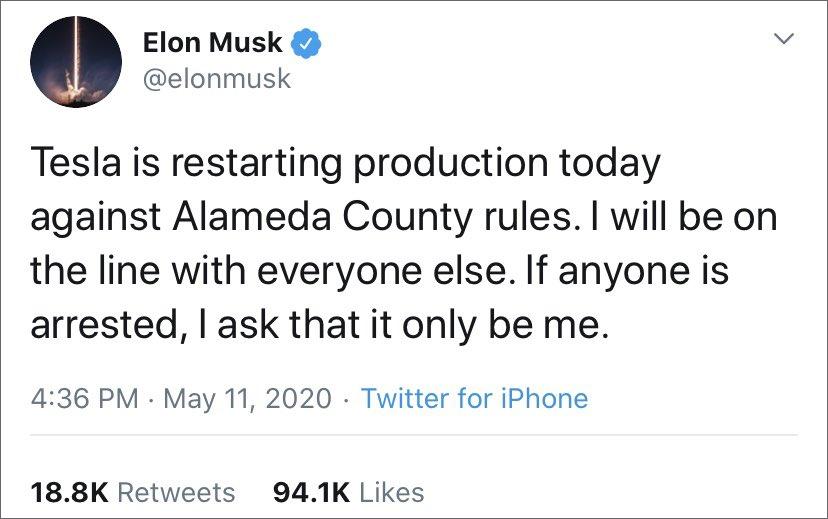The height and width of the screenshot is (519, 828).
Task: Click the May 11, 2020 date
Action: pos(246,398)
